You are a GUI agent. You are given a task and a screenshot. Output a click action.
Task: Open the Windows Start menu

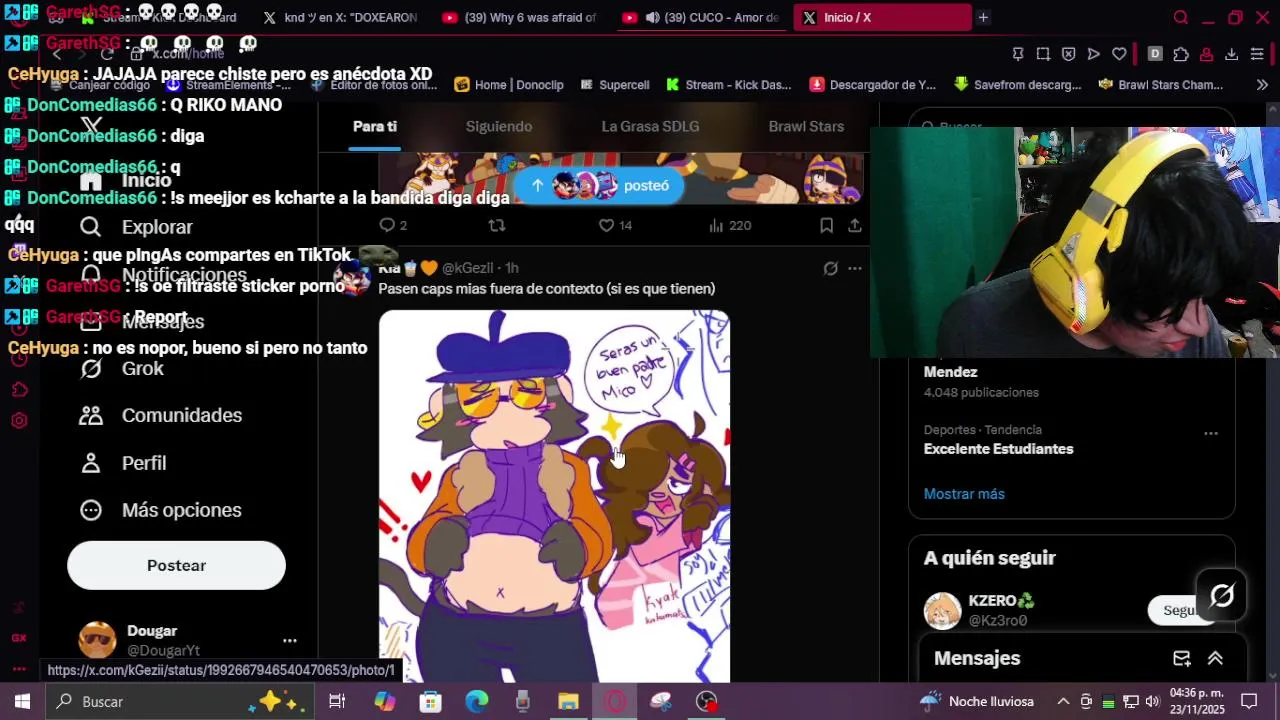[x=22, y=701]
